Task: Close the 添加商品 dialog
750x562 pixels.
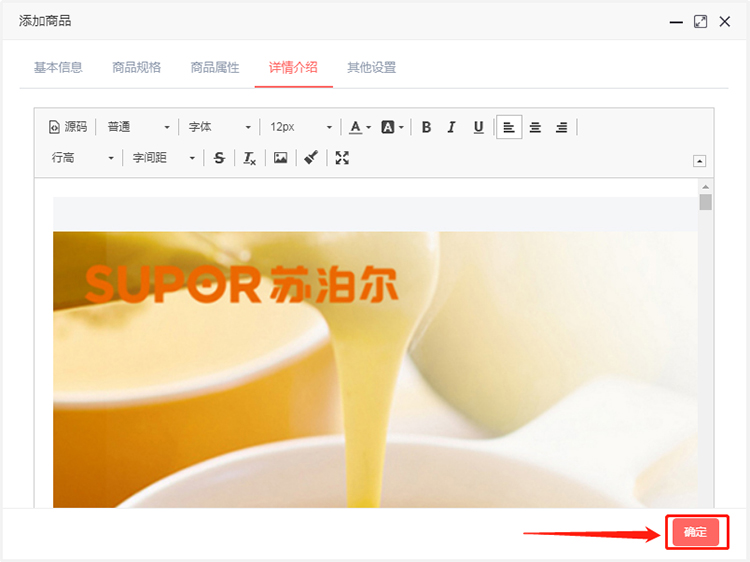Action: (725, 22)
